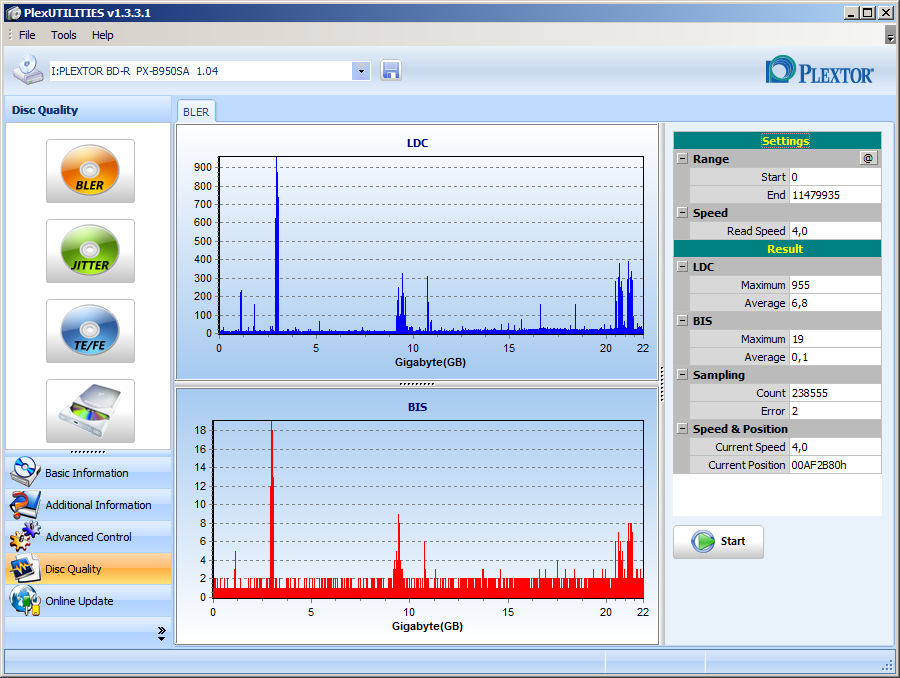Click the green play icon on Start
900x678 pixels.
tap(703, 541)
